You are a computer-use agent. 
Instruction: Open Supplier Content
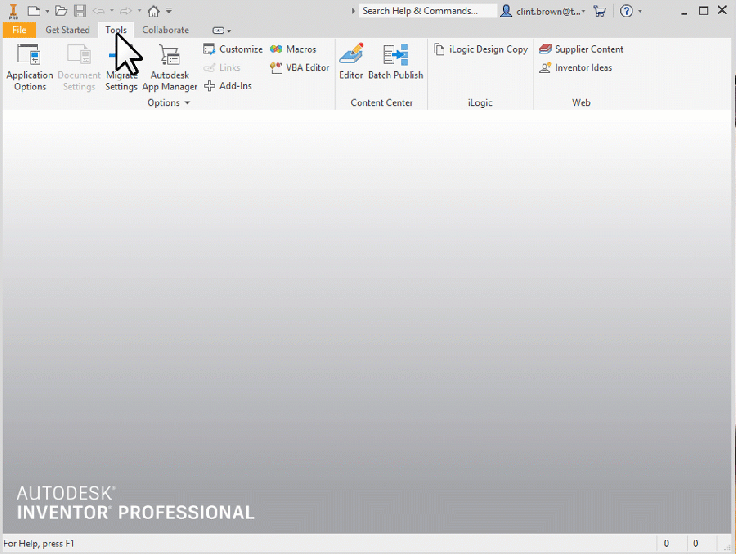(x=581, y=49)
